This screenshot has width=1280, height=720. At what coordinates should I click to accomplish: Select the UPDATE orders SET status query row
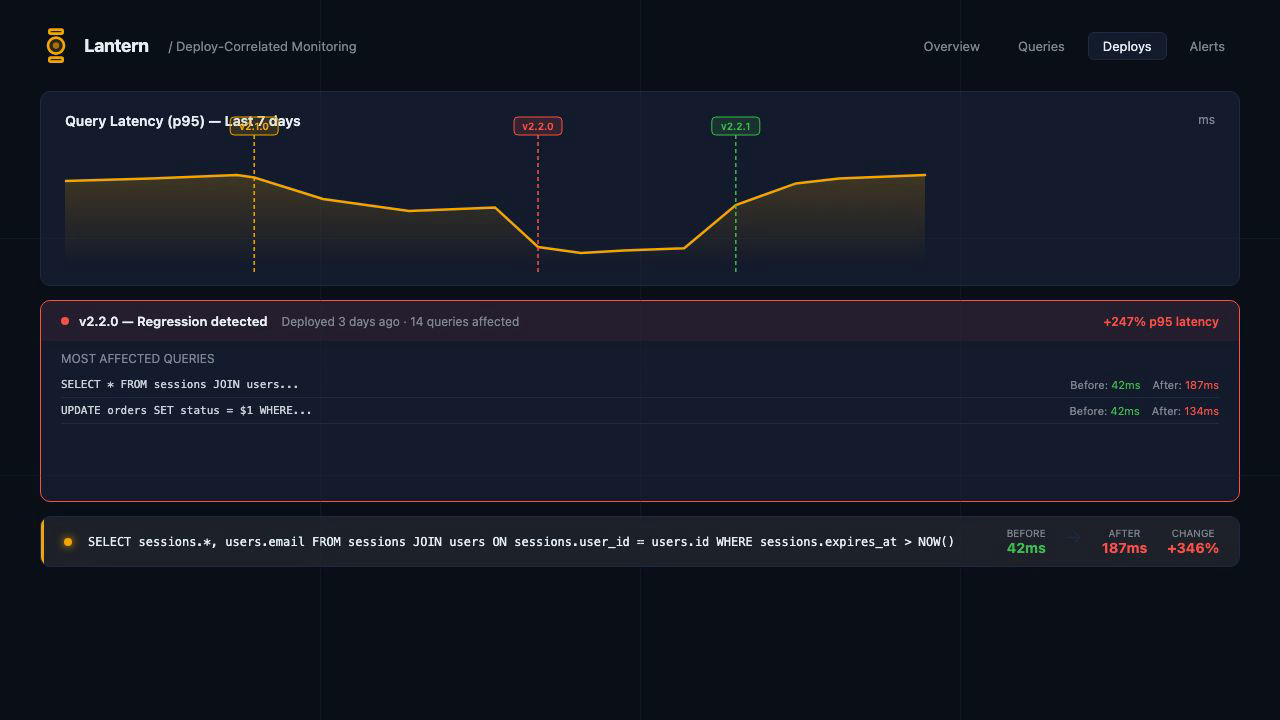point(188,410)
